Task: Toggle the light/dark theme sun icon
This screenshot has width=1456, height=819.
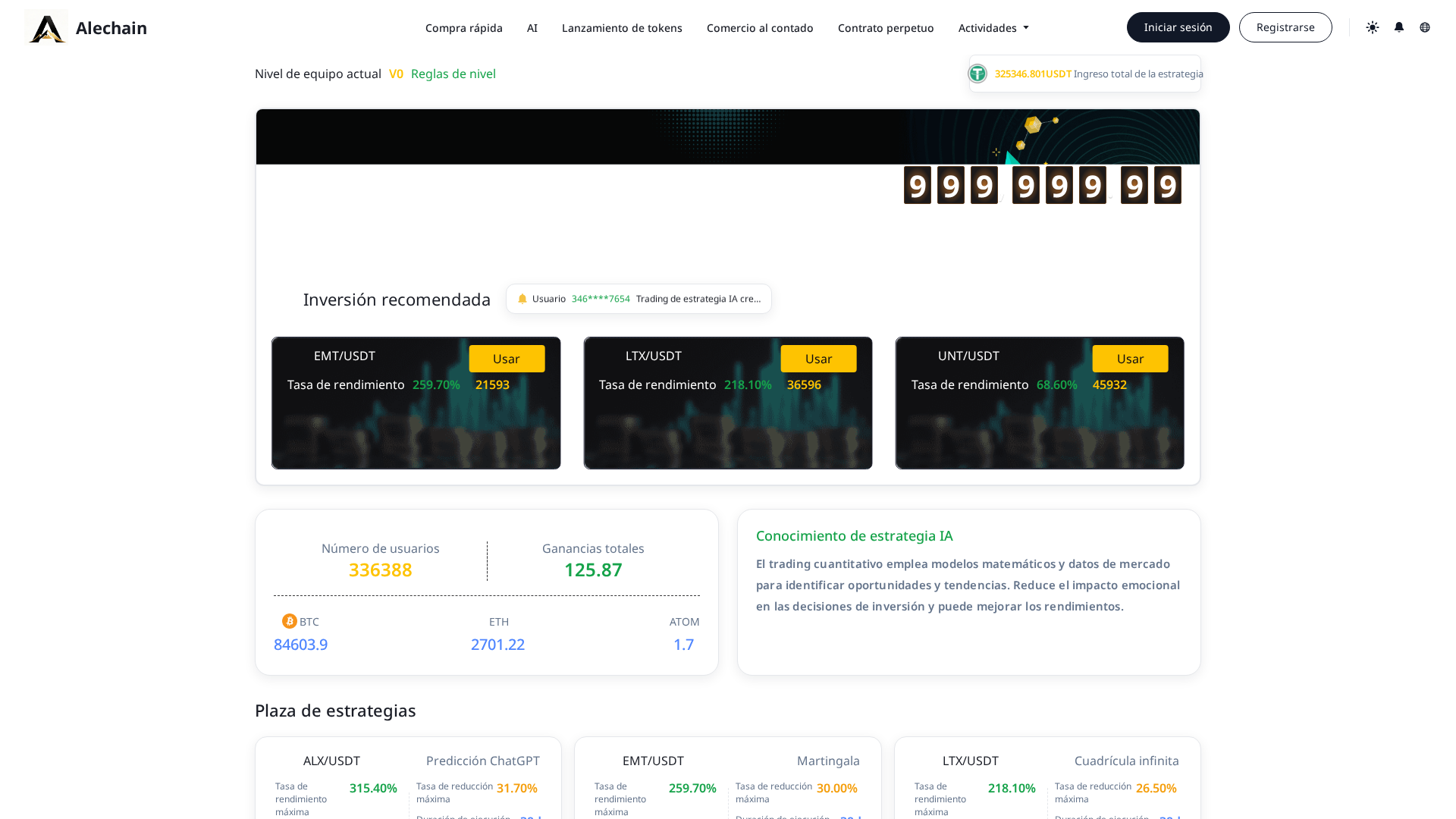Action: [x=1373, y=27]
